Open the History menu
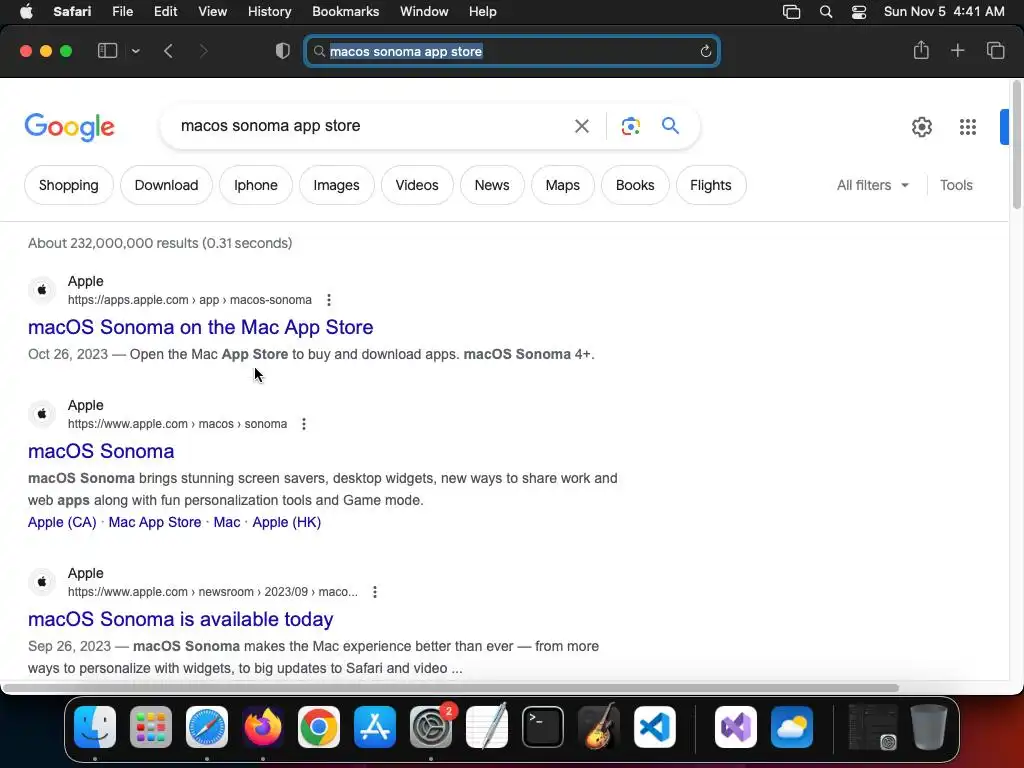Screen dimensions: 1024x768 [269, 11]
